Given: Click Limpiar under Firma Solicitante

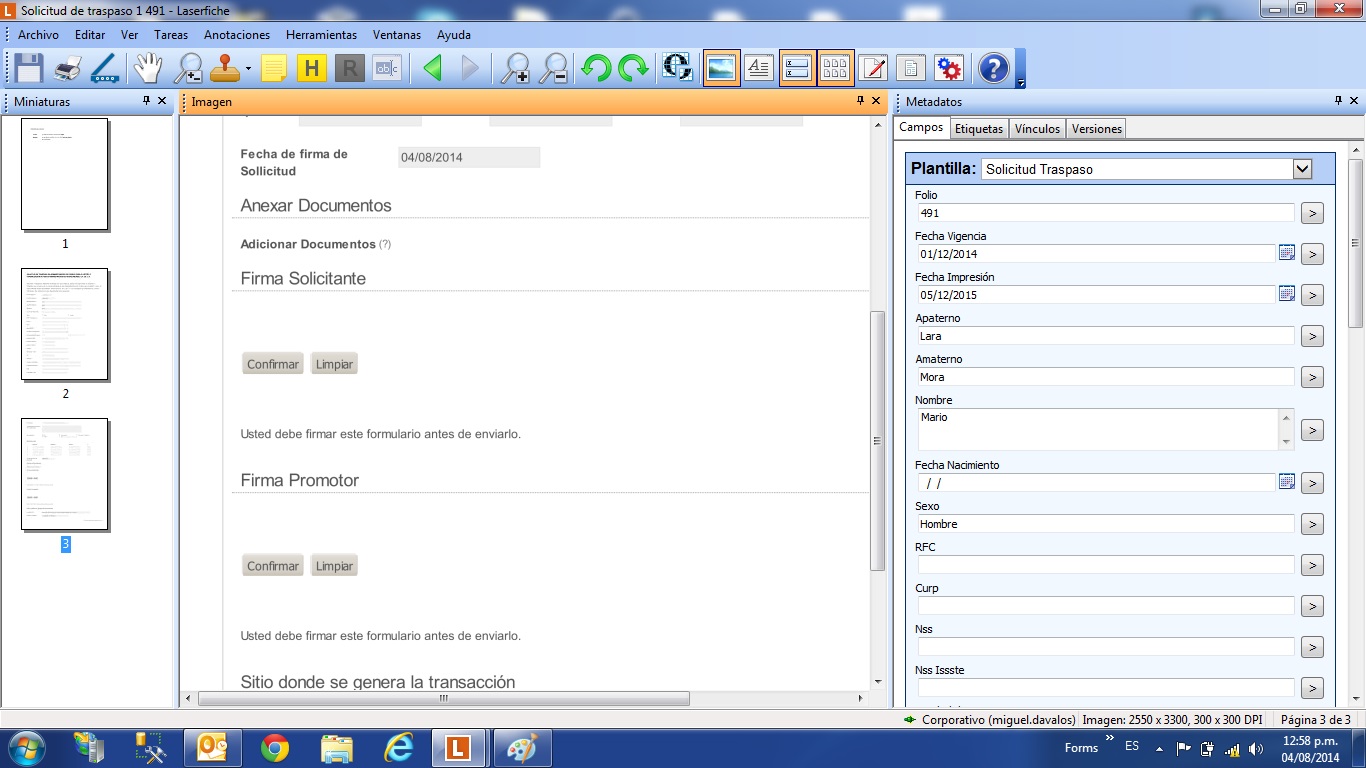Looking at the screenshot, I should [x=334, y=364].
